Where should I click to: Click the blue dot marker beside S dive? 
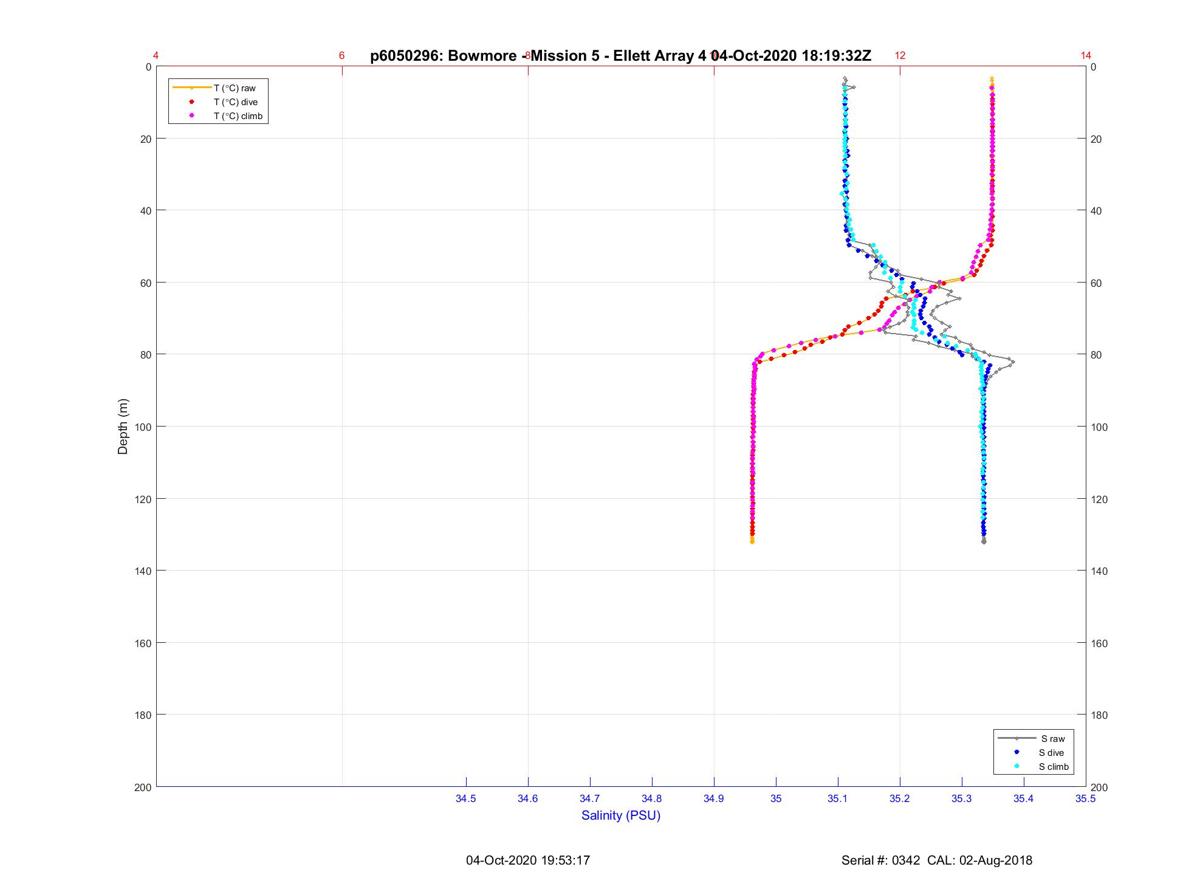pos(1017,752)
